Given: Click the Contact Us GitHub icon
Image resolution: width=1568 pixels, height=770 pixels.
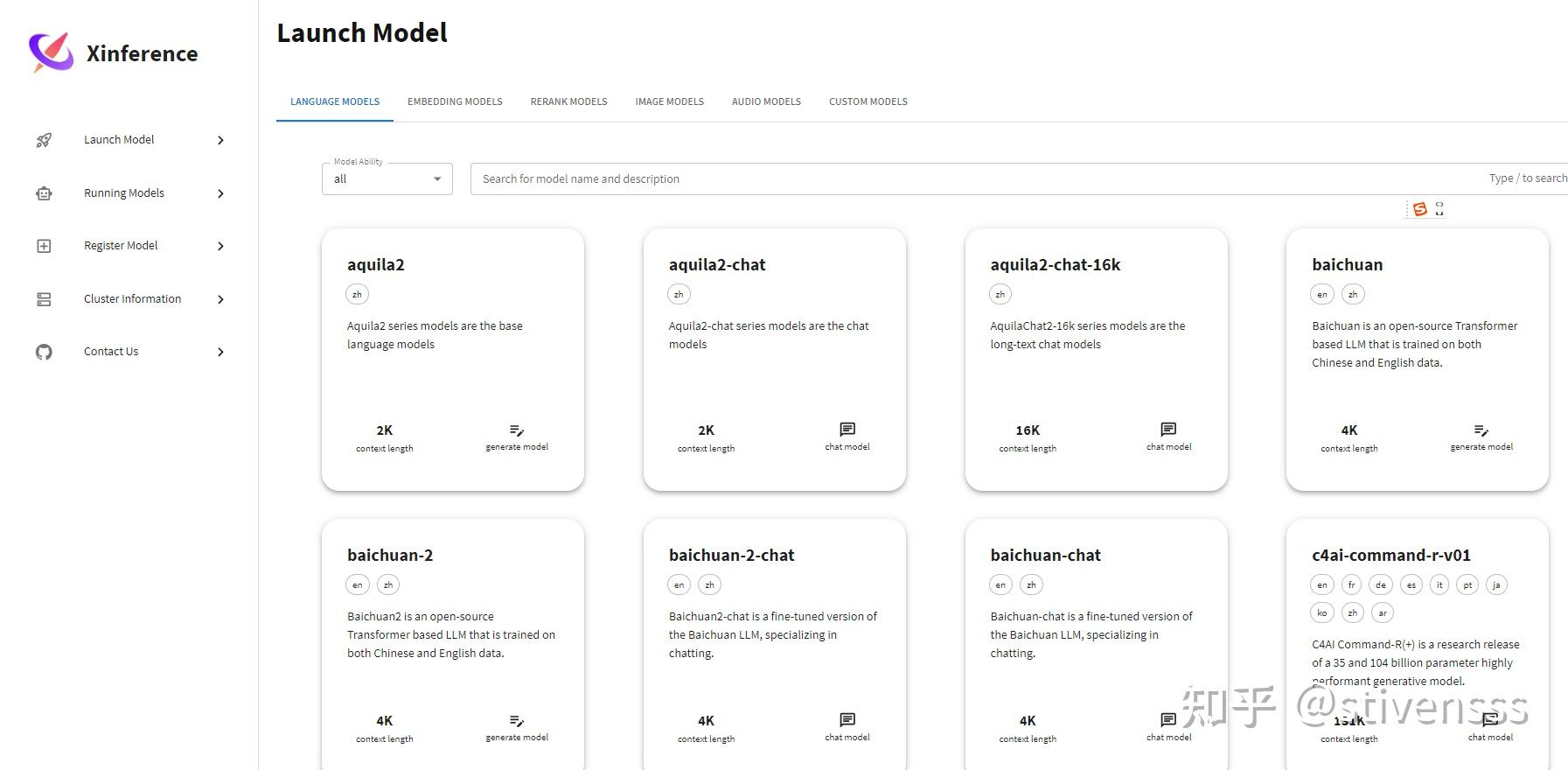Looking at the screenshot, I should click(x=44, y=352).
